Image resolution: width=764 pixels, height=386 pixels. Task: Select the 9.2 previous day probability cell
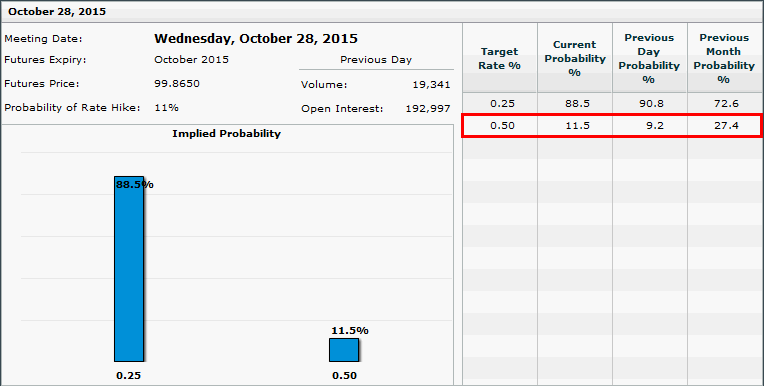649,126
